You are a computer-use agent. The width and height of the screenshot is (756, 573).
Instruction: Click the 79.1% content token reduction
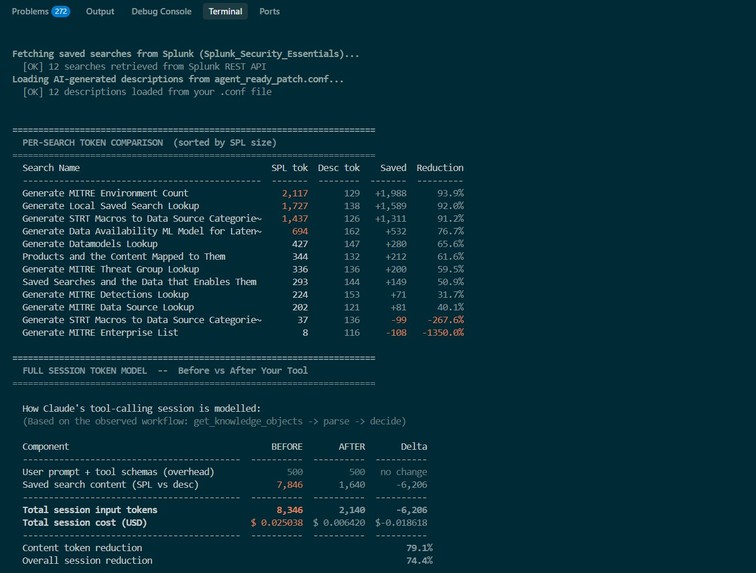click(419, 548)
